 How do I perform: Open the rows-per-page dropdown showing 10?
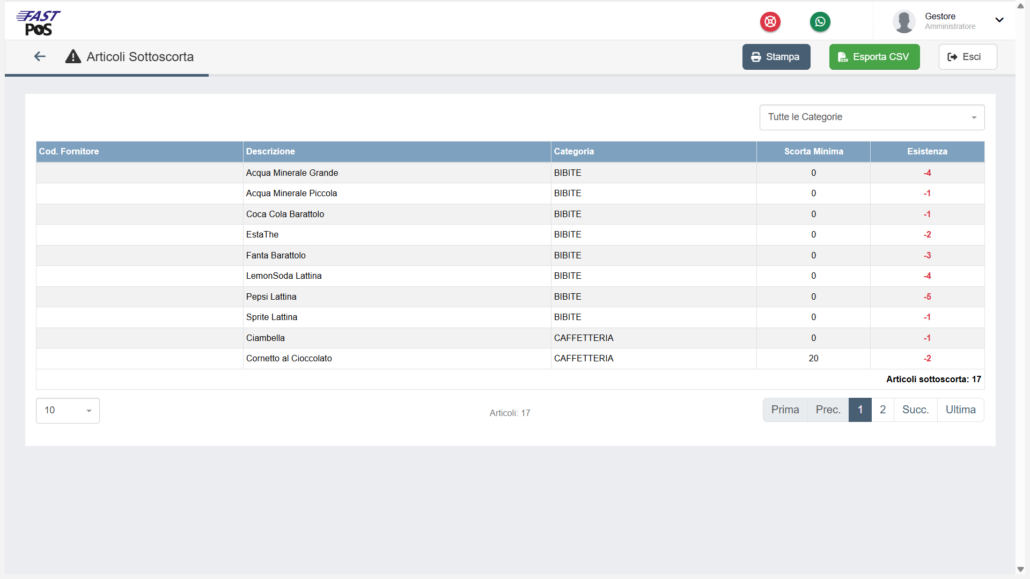(x=68, y=410)
